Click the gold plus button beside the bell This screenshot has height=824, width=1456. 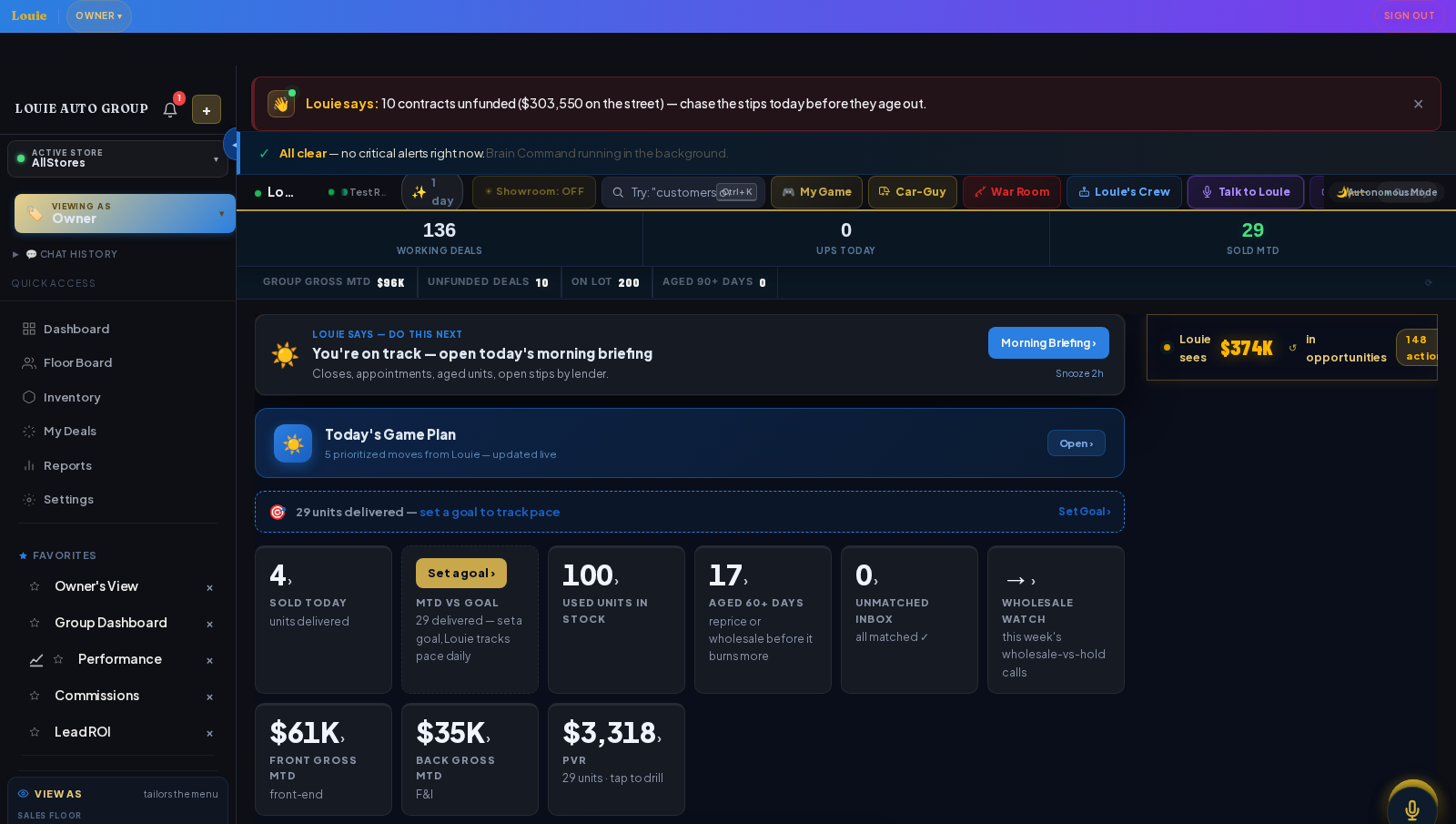(x=207, y=109)
